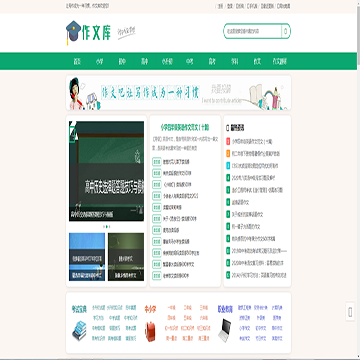Open the 一年级 link in orange section
The height and width of the screenshot is (360, 360).
(x=171, y=308)
